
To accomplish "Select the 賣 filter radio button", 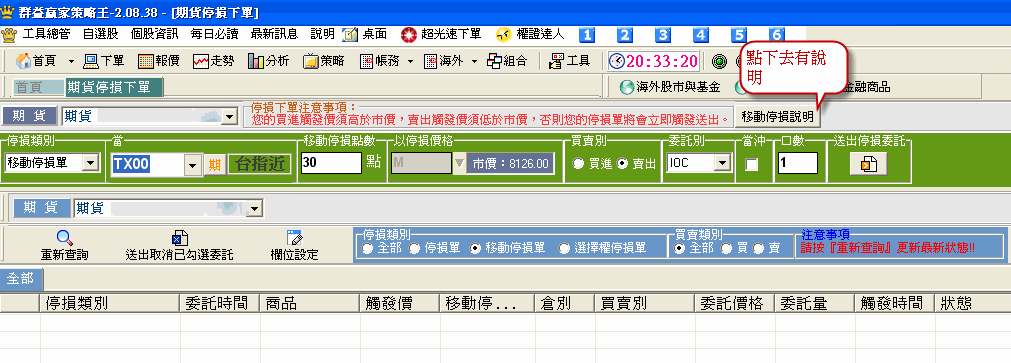I will coord(758,249).
